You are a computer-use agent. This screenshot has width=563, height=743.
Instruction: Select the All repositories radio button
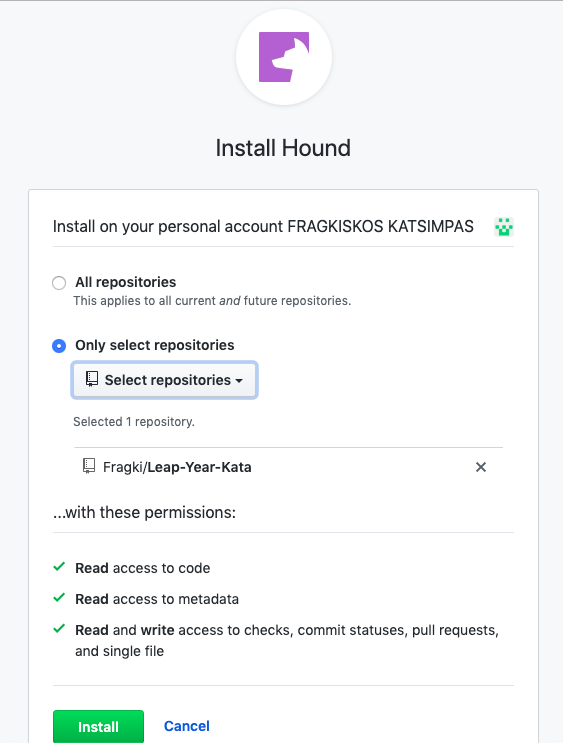pos(59,283)
